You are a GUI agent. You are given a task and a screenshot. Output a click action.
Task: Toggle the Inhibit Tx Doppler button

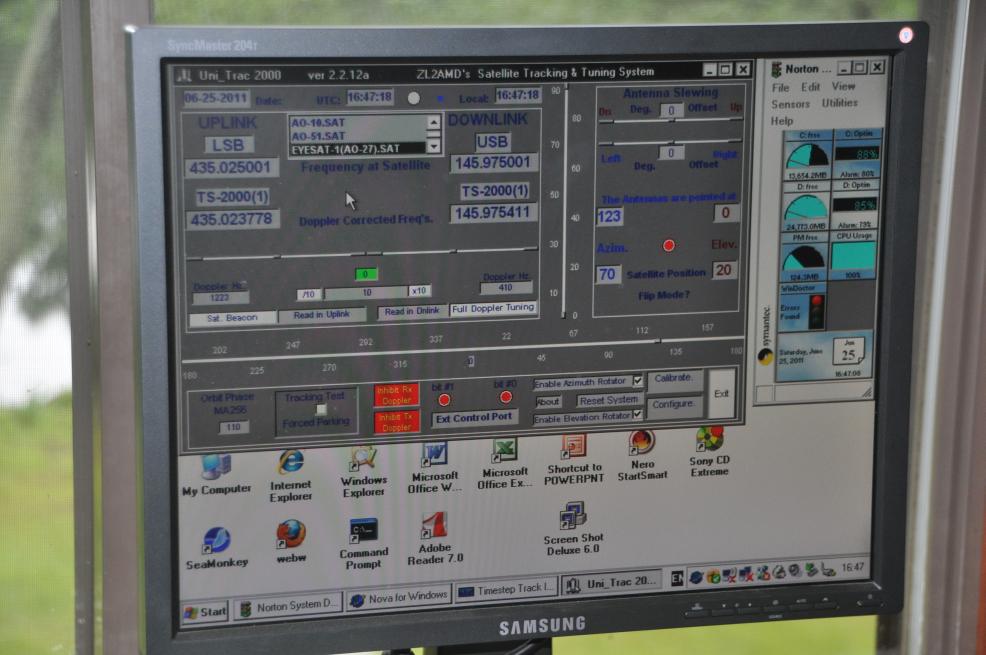396,422
